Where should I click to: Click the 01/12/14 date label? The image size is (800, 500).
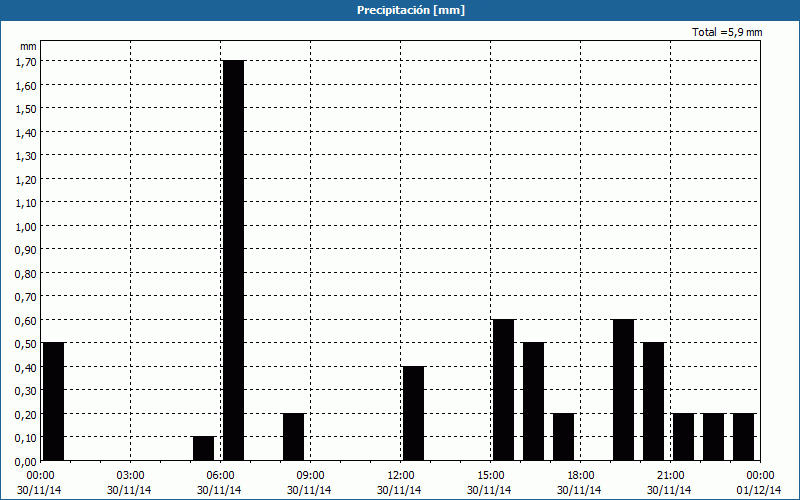coord(759,490)
